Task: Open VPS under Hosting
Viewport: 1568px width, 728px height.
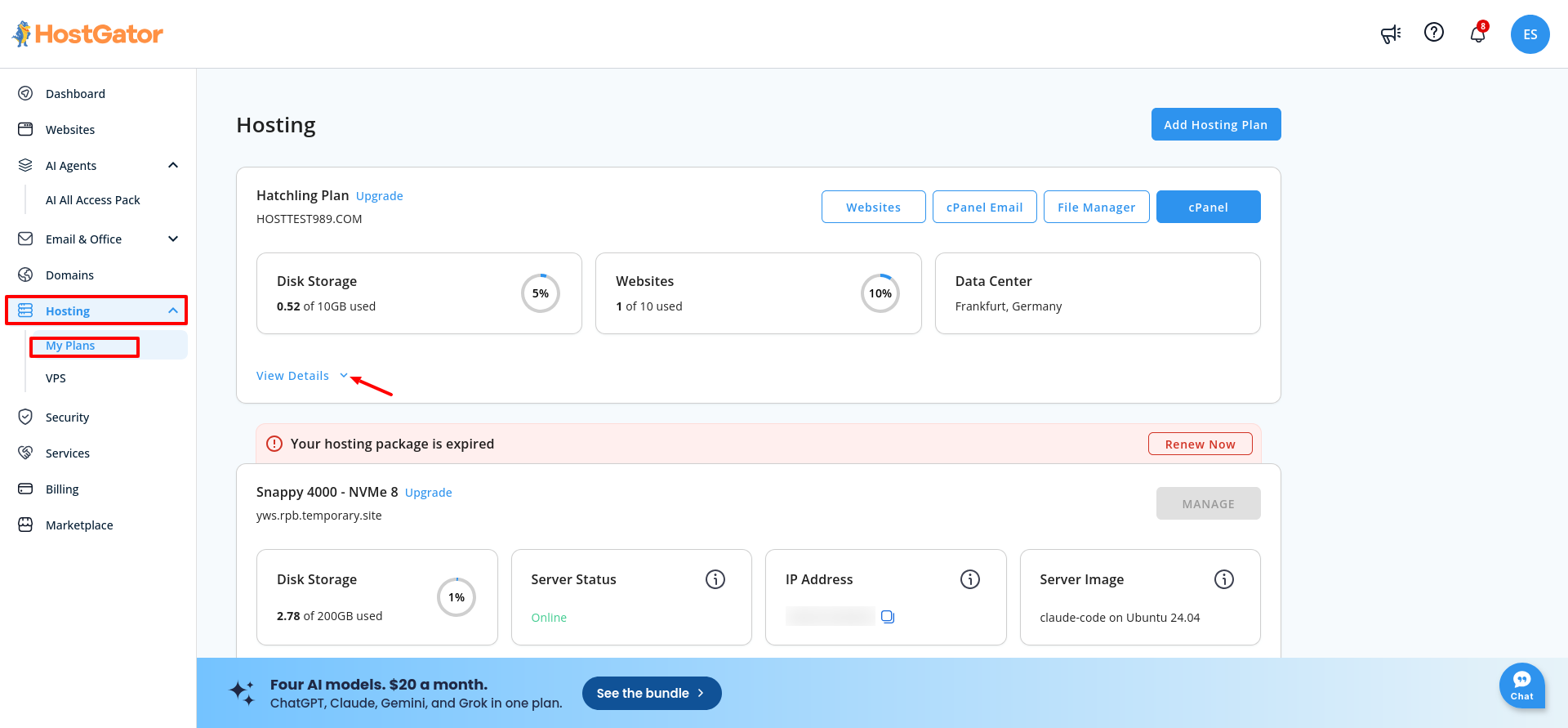Action: point(56,378)
